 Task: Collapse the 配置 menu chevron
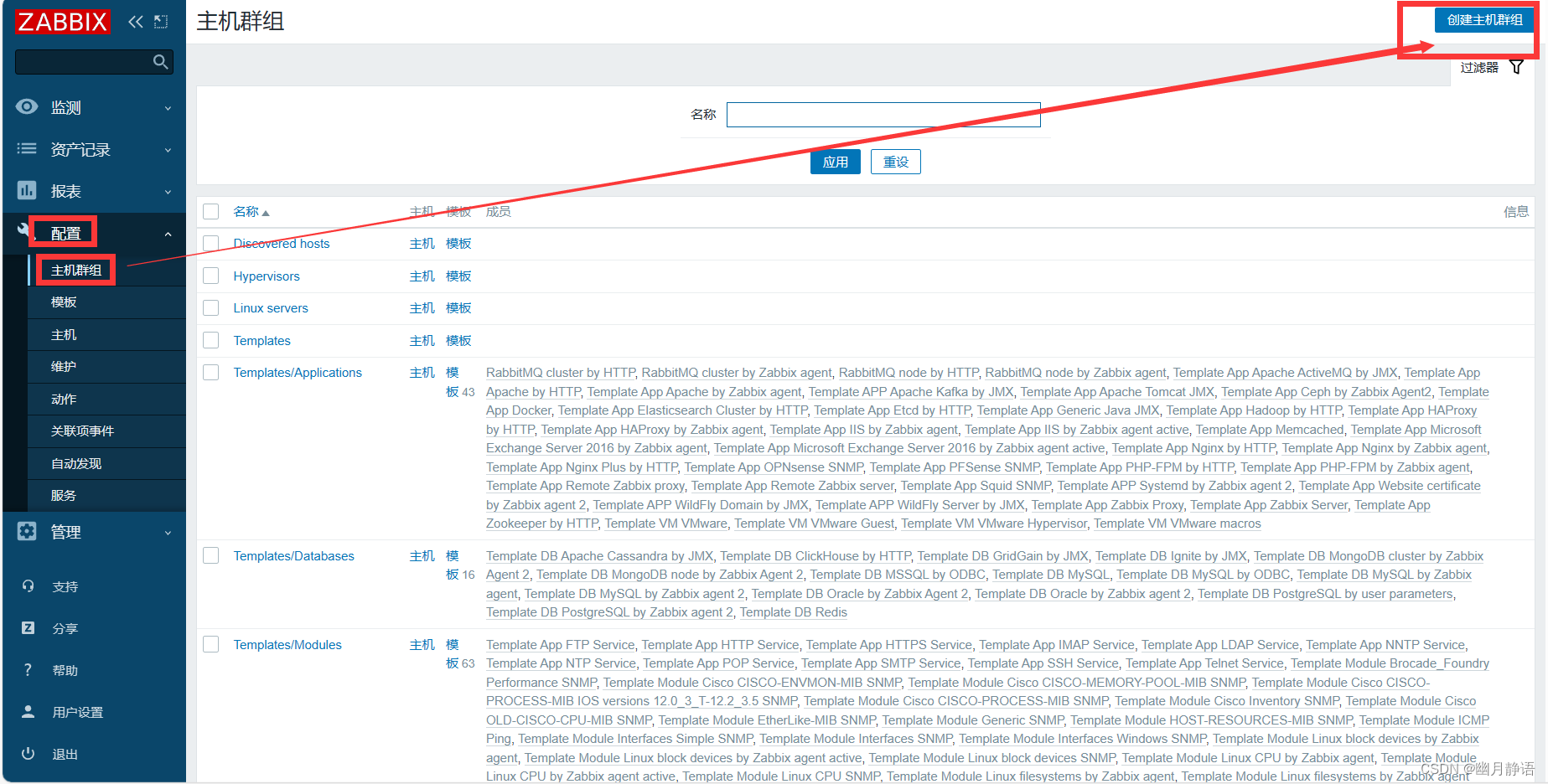168,235
